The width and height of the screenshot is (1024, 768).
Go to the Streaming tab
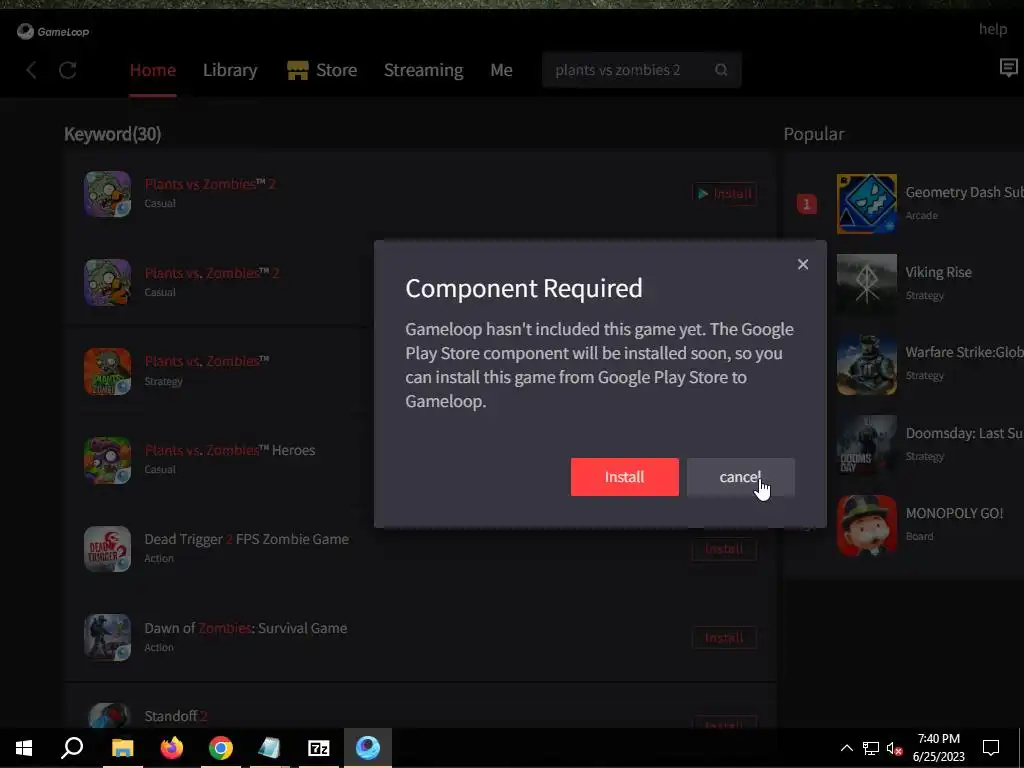(423, 70)
